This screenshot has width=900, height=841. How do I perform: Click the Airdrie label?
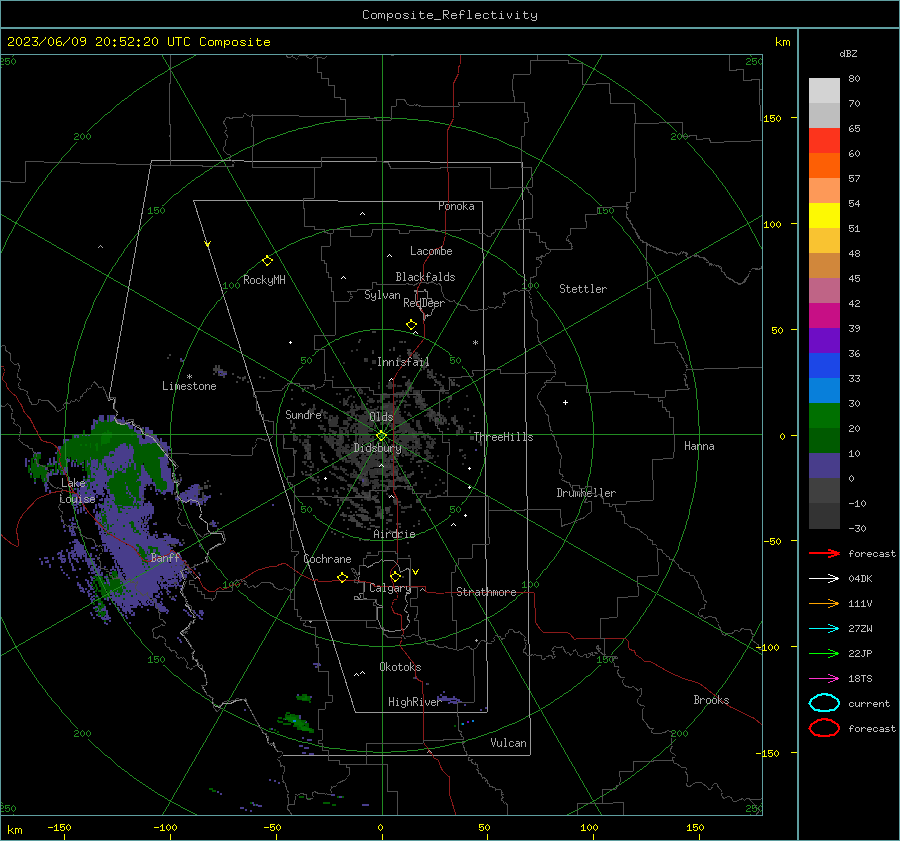[394, 534]
